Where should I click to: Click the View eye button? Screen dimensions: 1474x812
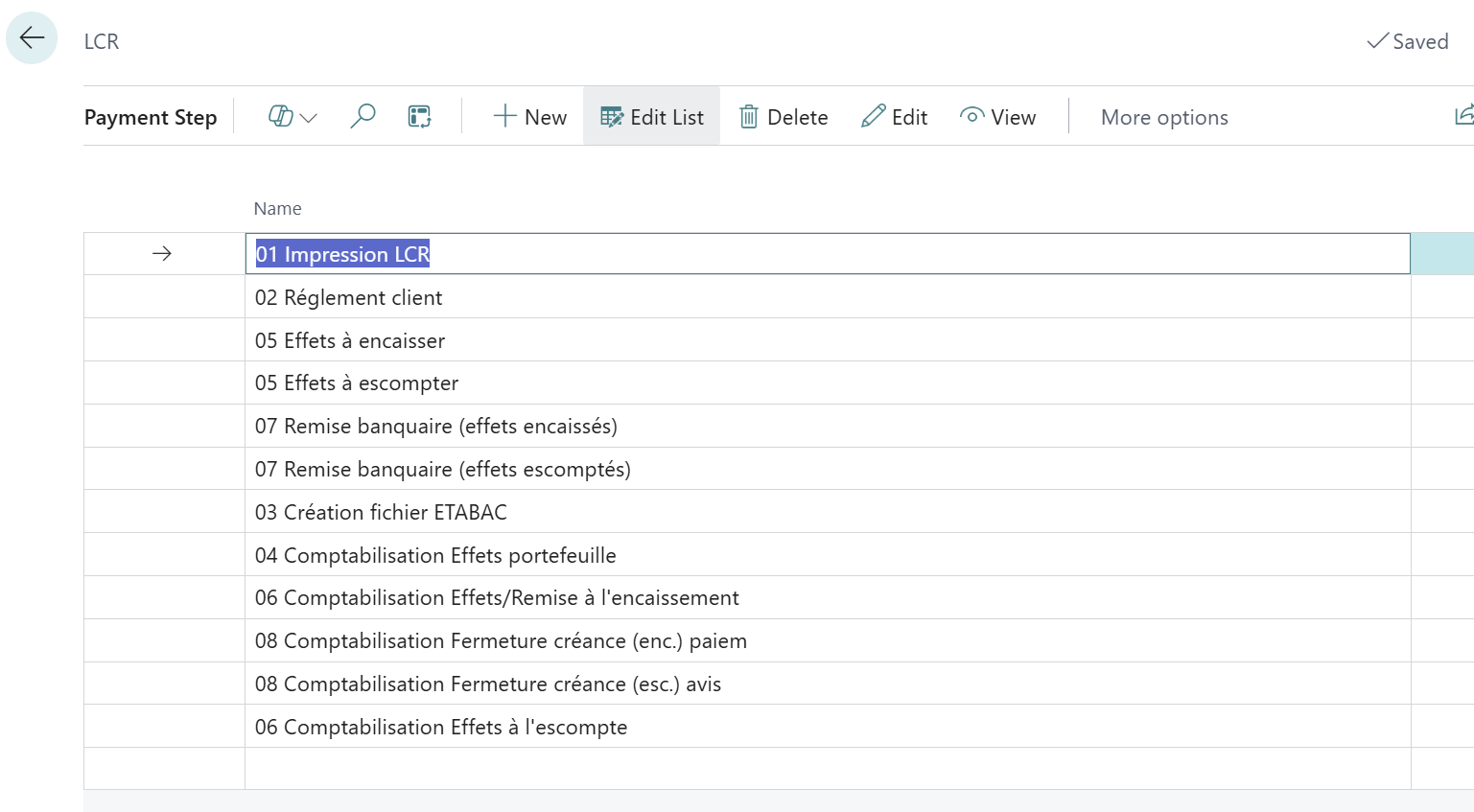tap(997, 117)
